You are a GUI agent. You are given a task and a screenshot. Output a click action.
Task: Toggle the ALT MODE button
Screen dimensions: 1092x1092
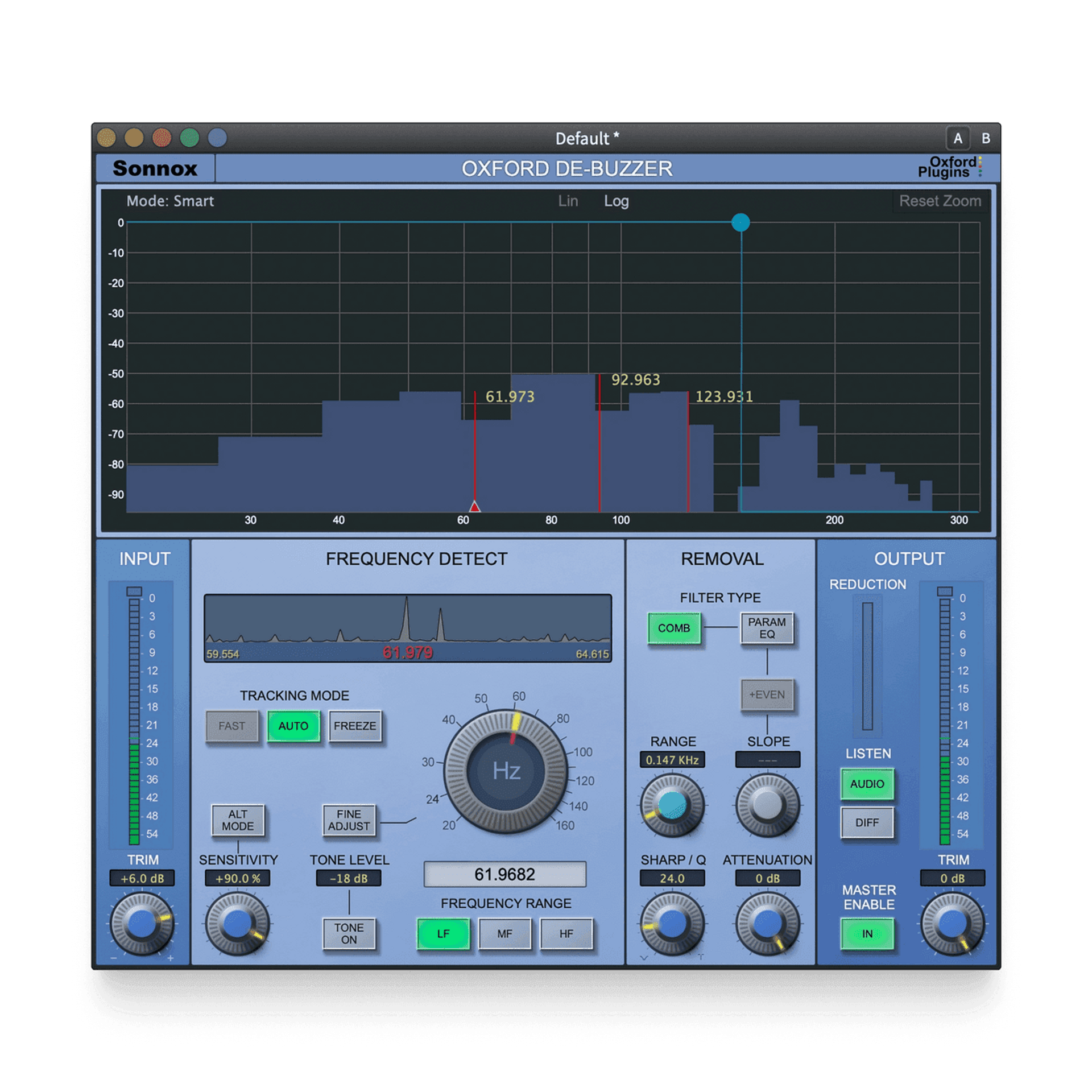(238, 820)
